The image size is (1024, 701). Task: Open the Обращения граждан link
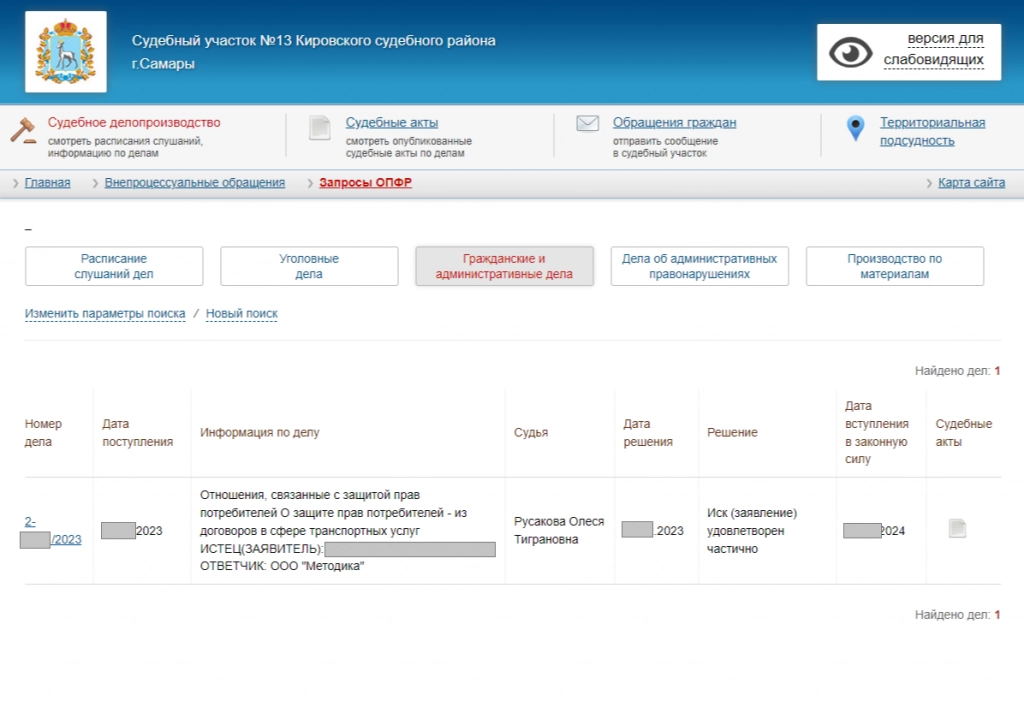click(x=674, y=122)
